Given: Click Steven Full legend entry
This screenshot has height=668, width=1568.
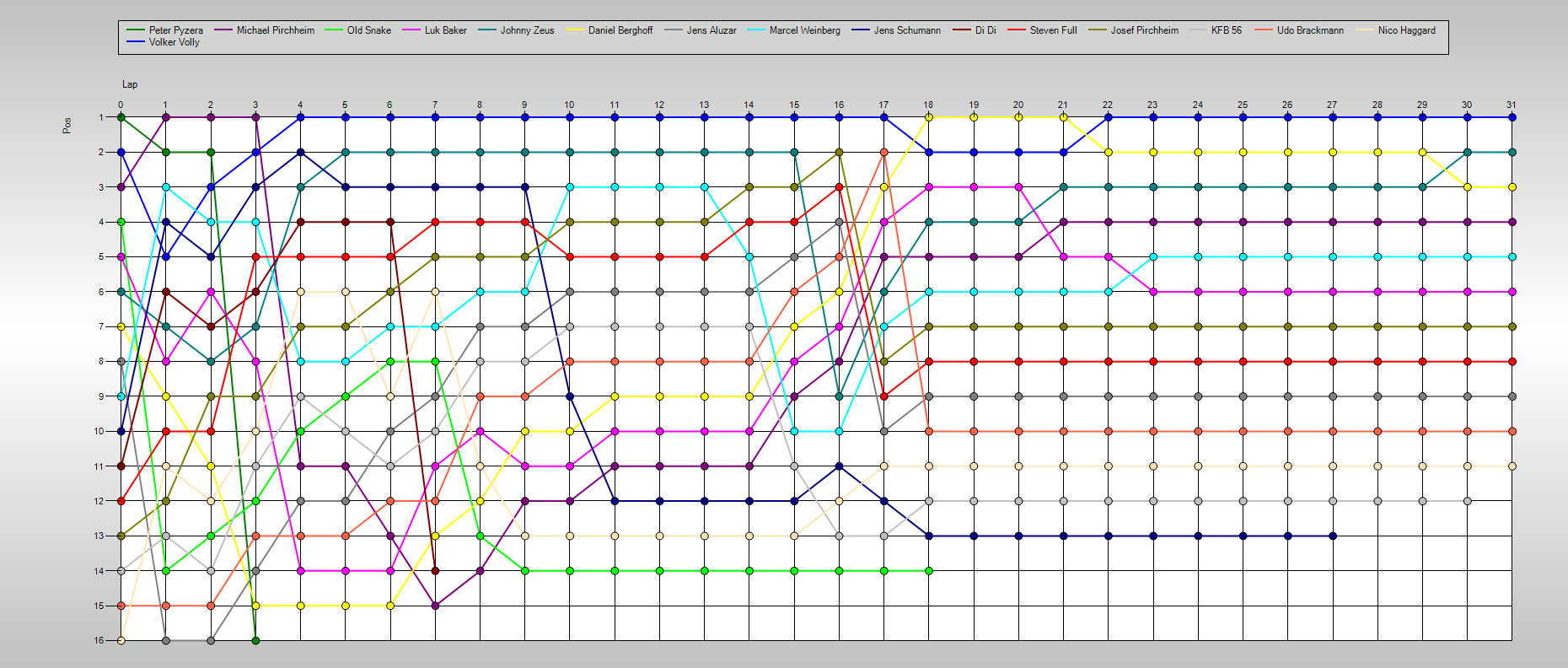Looking at the screenshot, I should (x=1053, y=30).
